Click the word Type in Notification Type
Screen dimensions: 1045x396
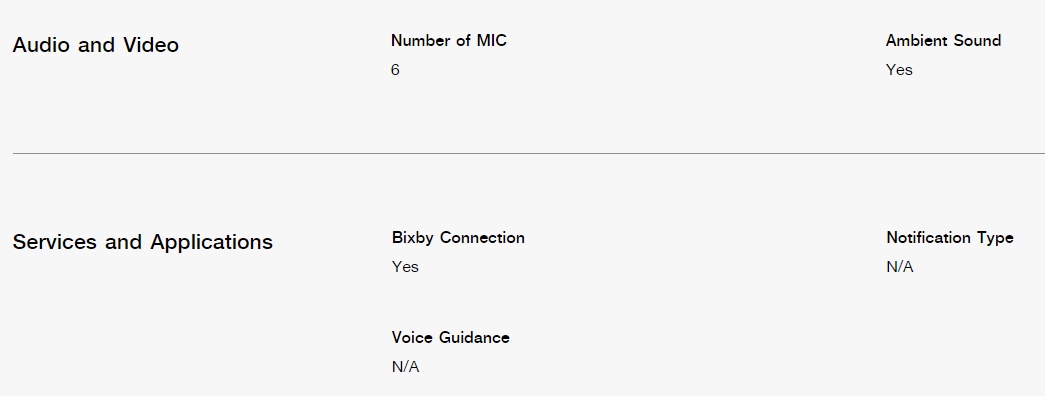coord(996,239)
